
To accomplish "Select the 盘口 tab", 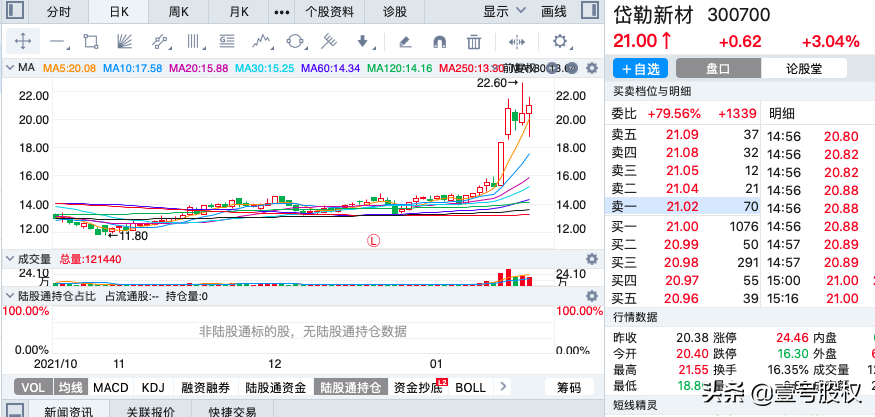I will (x=718, y=69).
